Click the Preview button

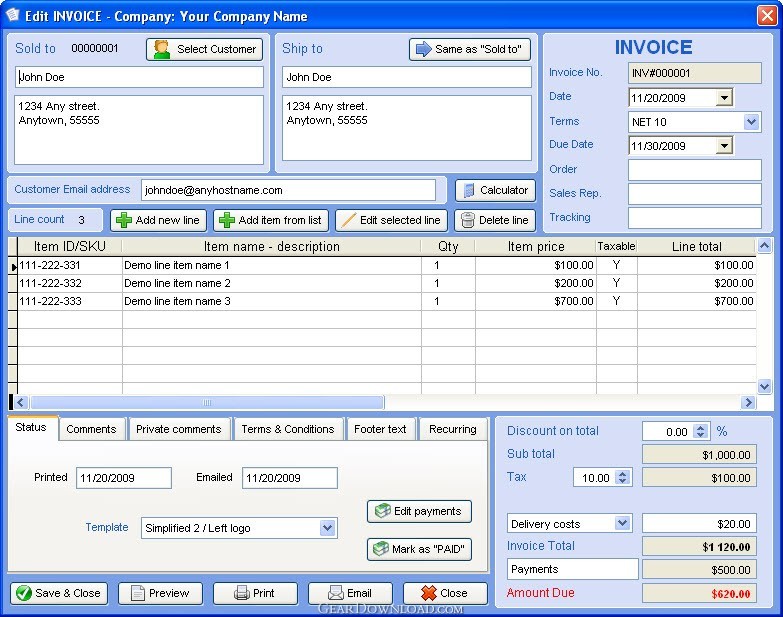coord(160,593)
